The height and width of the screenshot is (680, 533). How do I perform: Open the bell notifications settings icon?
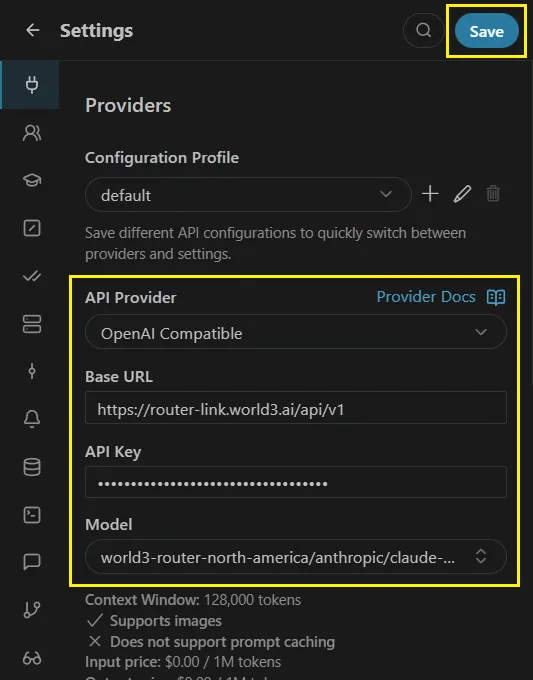point(32,419)
